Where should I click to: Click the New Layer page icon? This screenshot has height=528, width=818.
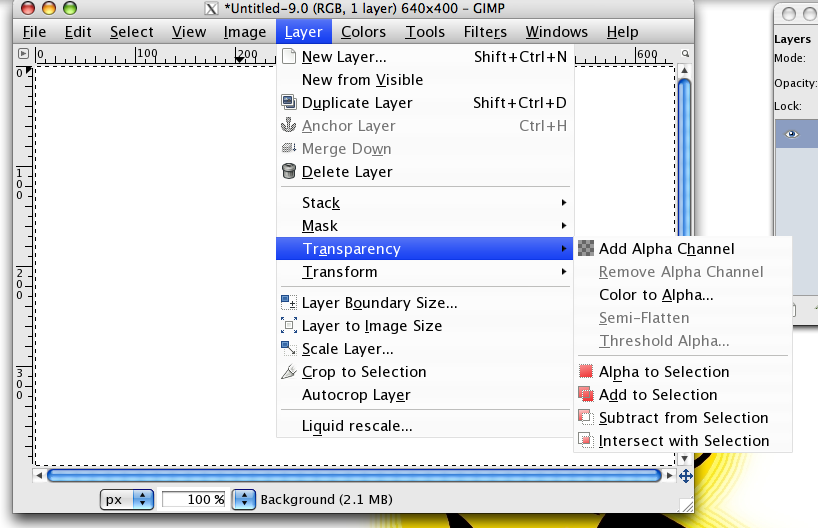point(288,56)
